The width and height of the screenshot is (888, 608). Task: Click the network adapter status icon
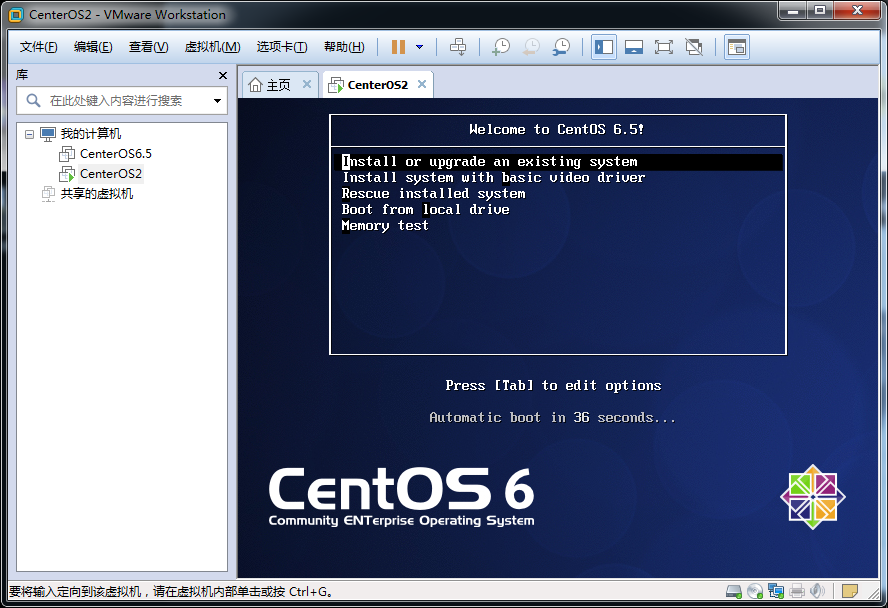pos(776,592)
